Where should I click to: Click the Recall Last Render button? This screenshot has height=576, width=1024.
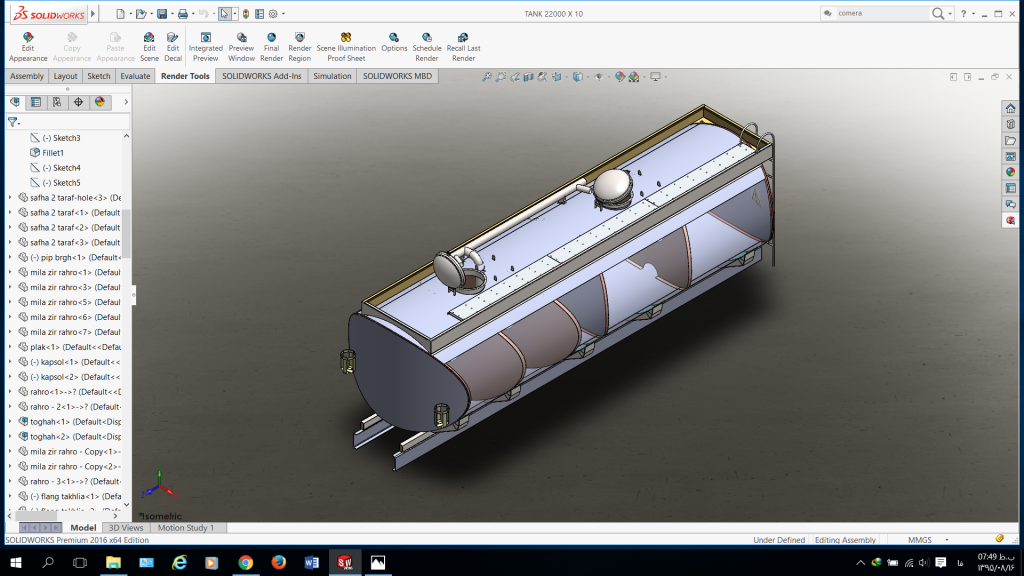[463, 46]
